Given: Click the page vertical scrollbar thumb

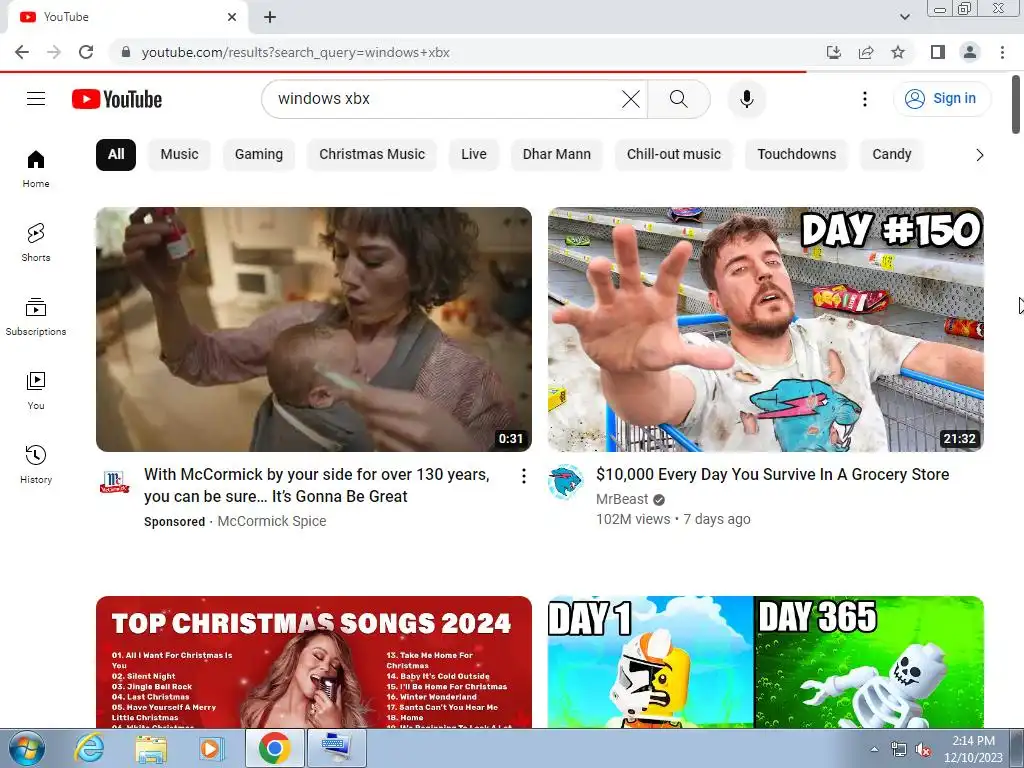Looking at the screenshot, I should [1016, 104].
